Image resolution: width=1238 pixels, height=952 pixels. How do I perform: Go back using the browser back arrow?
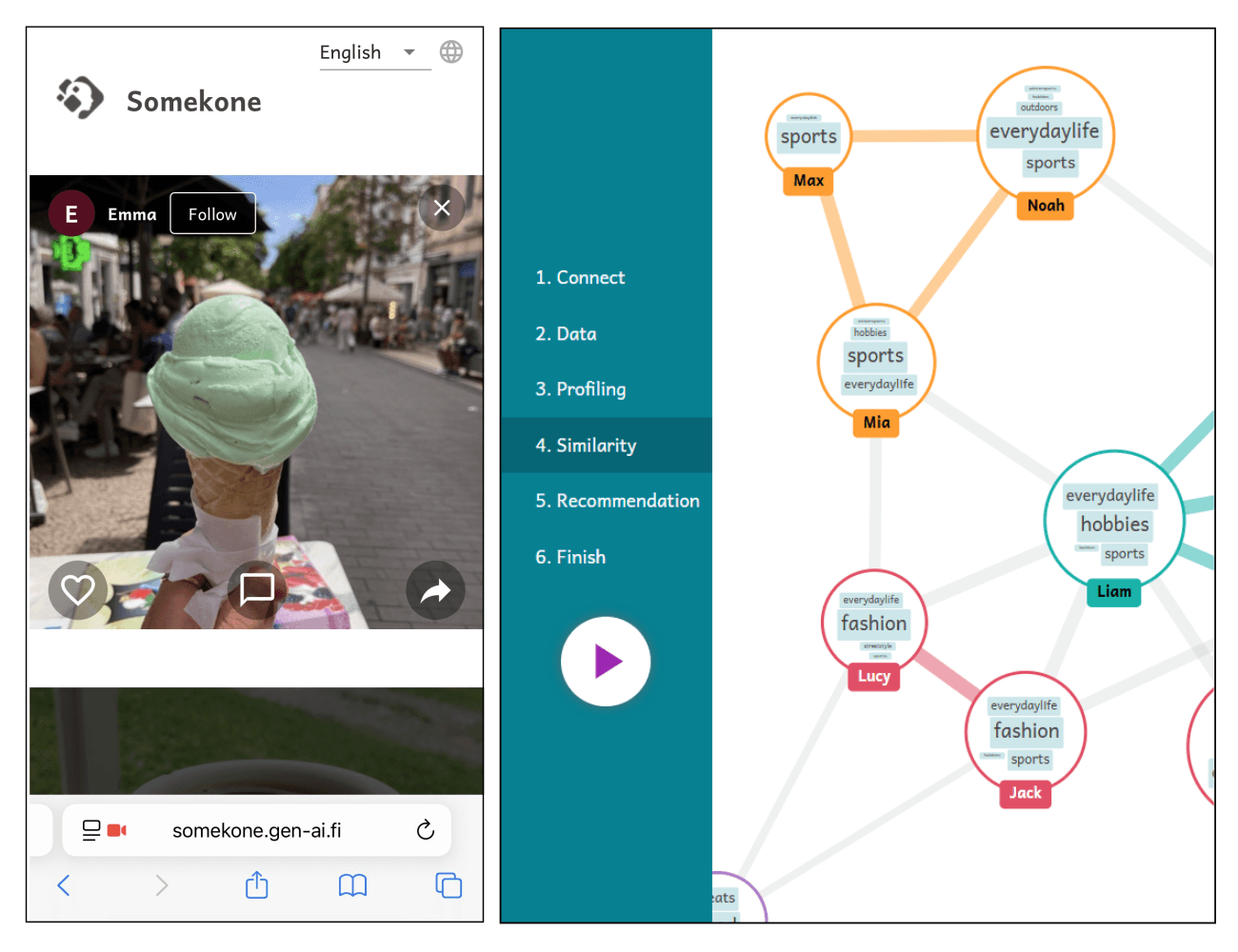click(64, 885)
